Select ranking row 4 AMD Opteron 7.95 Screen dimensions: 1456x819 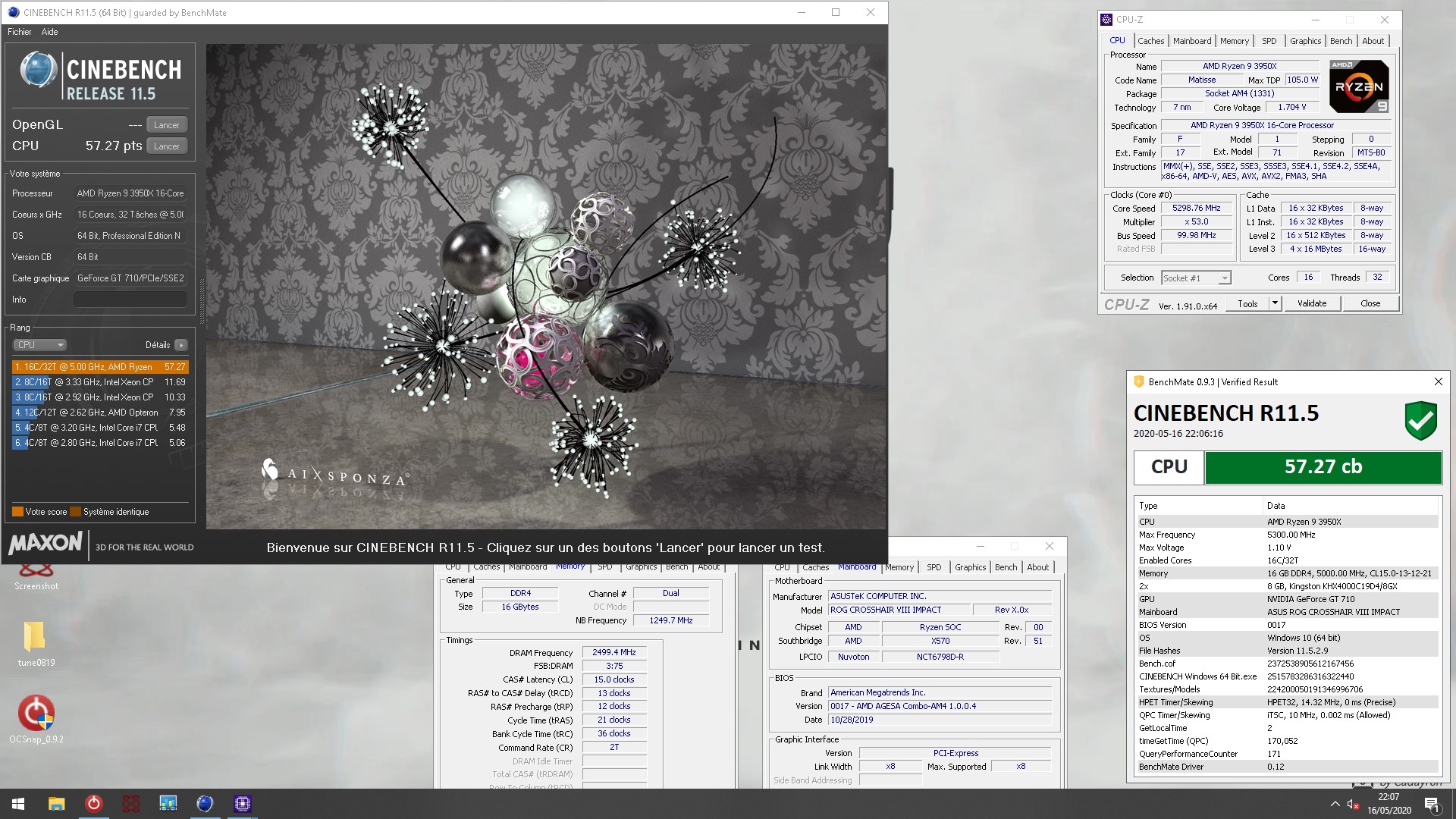[x=99, y=413]
